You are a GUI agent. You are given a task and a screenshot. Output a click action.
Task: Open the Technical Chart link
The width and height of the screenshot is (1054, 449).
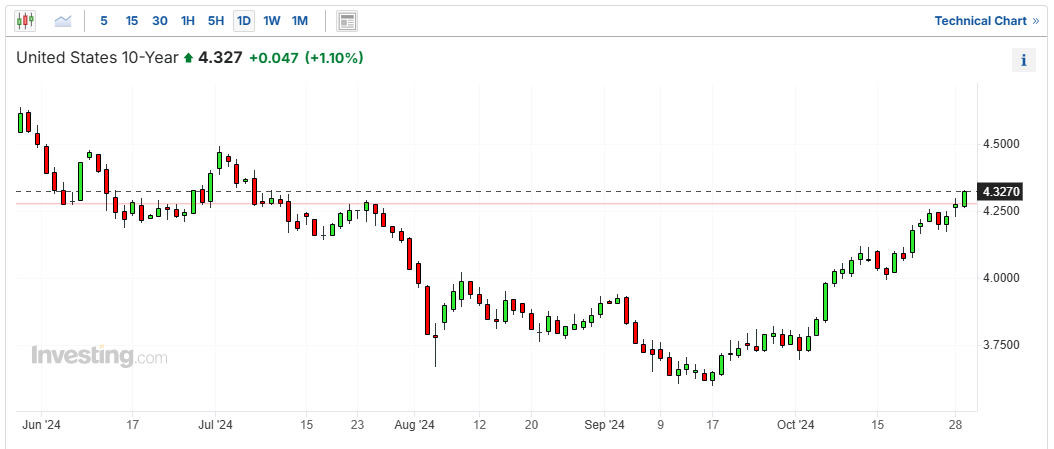980,21
